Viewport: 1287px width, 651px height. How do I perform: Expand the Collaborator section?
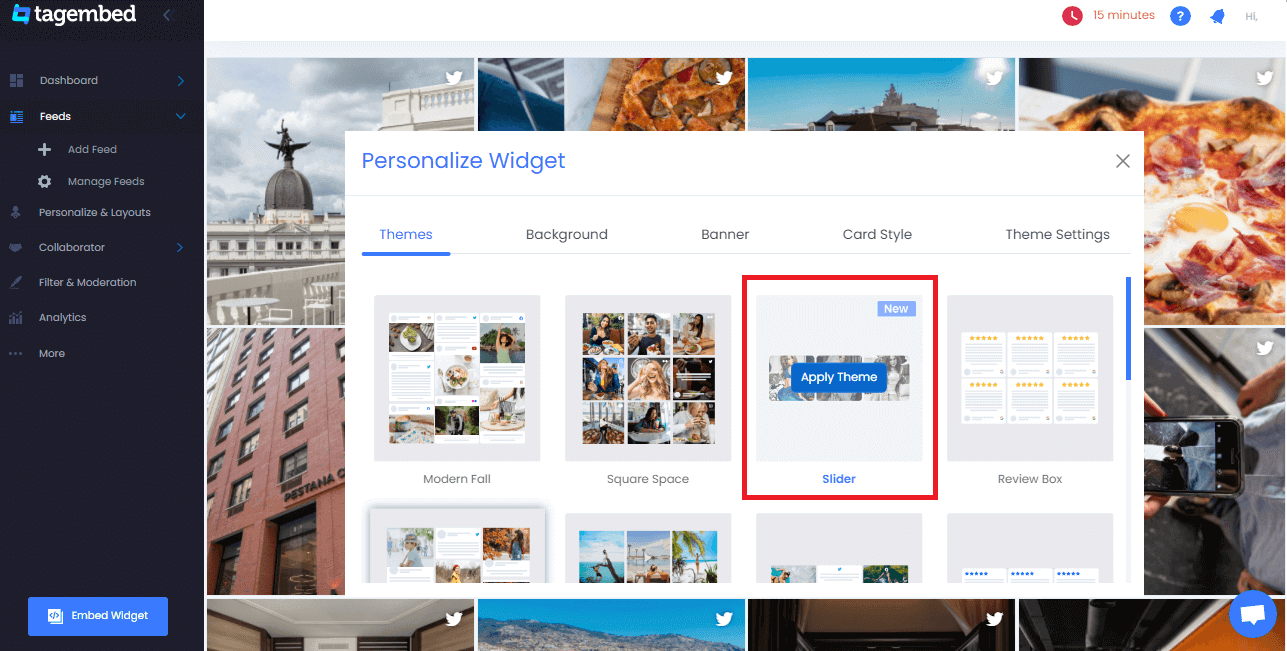click(180, 247)
